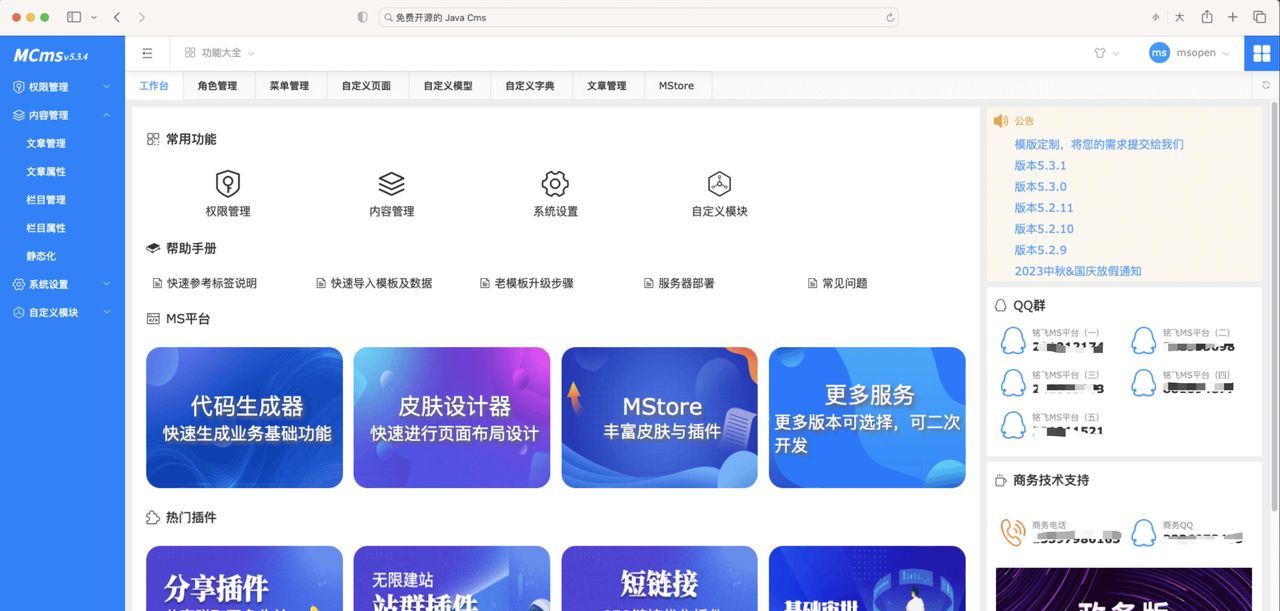Viewport: 1280px width, 611px height.
Task: Toggle the sidebar hamburger icon
Action: 146,53
